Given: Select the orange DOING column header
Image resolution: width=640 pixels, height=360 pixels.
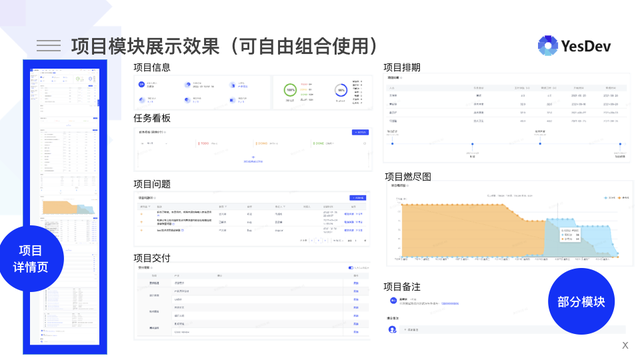Looking at the screenshot, I should (262, 143).
